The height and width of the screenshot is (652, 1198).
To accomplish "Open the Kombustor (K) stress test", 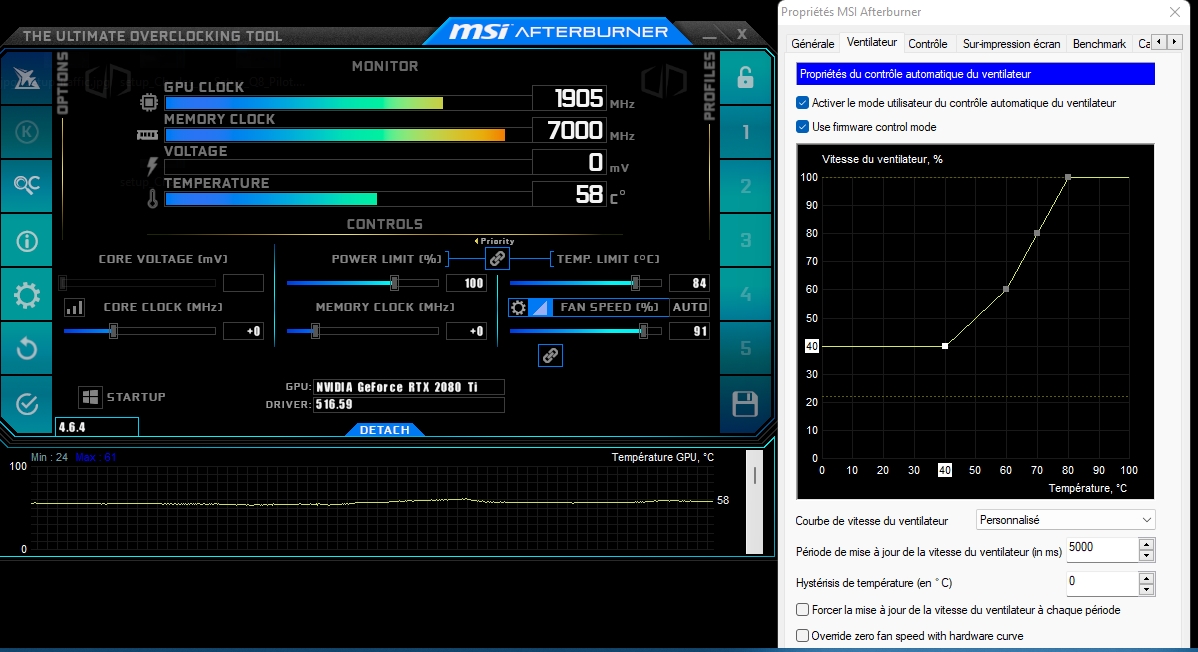I will click(27, 132).
